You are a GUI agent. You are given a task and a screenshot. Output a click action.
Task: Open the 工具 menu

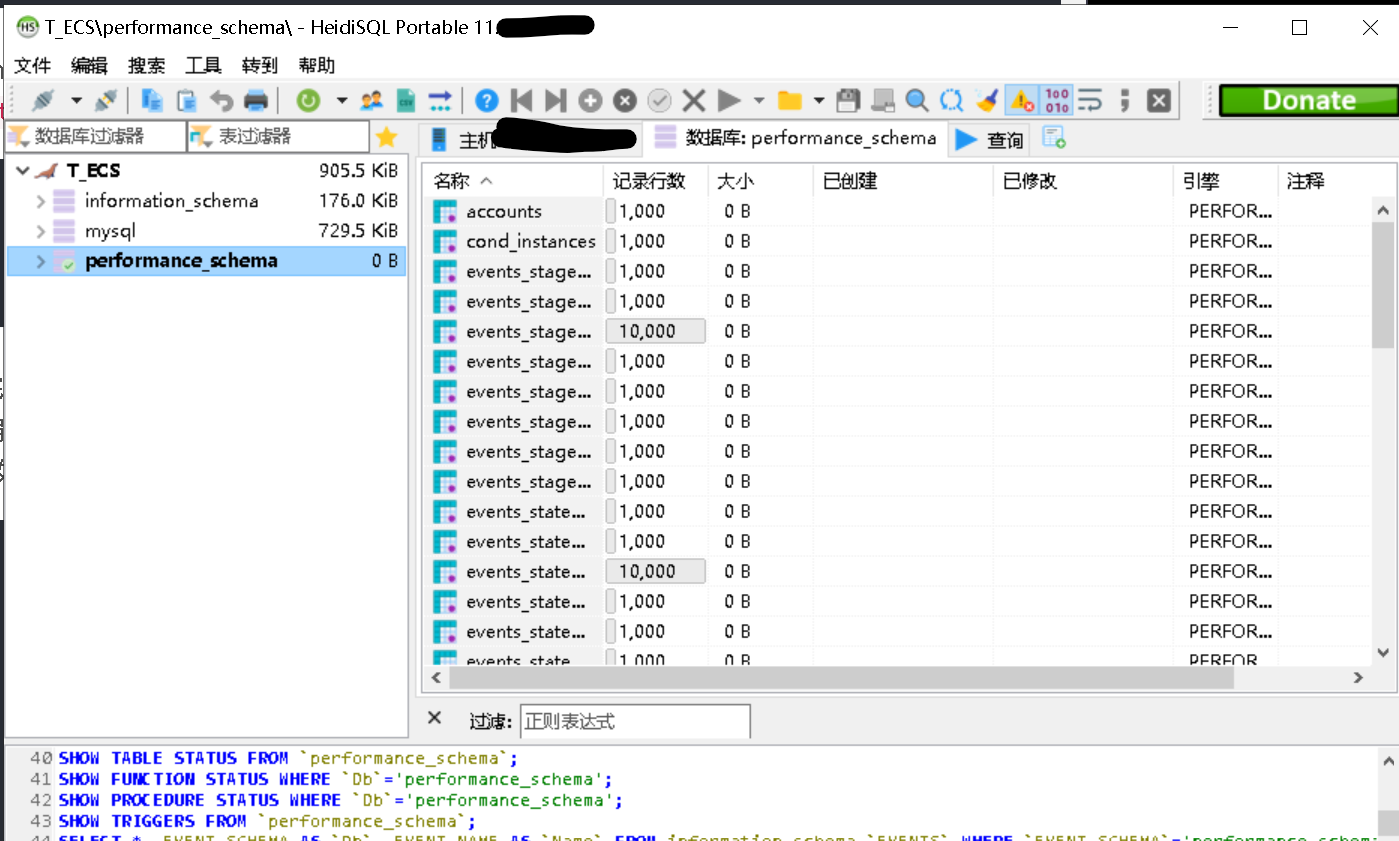[203, 65]
